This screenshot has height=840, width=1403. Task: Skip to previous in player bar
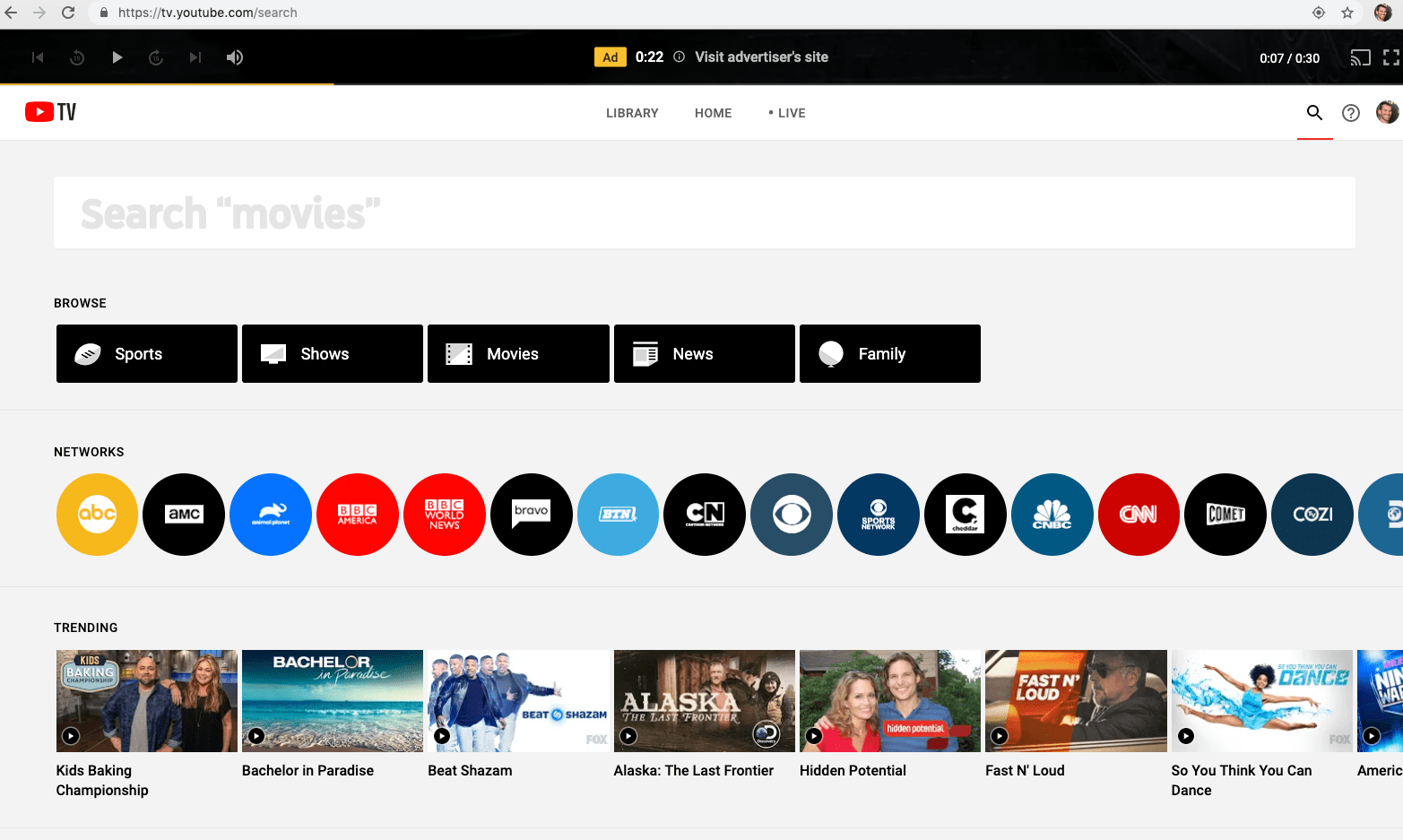coord(38,57)
